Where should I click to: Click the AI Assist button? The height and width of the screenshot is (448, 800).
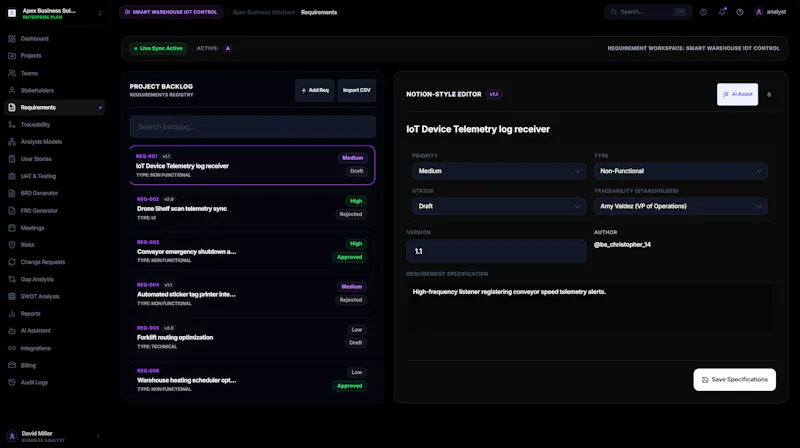tap(737, 94)
